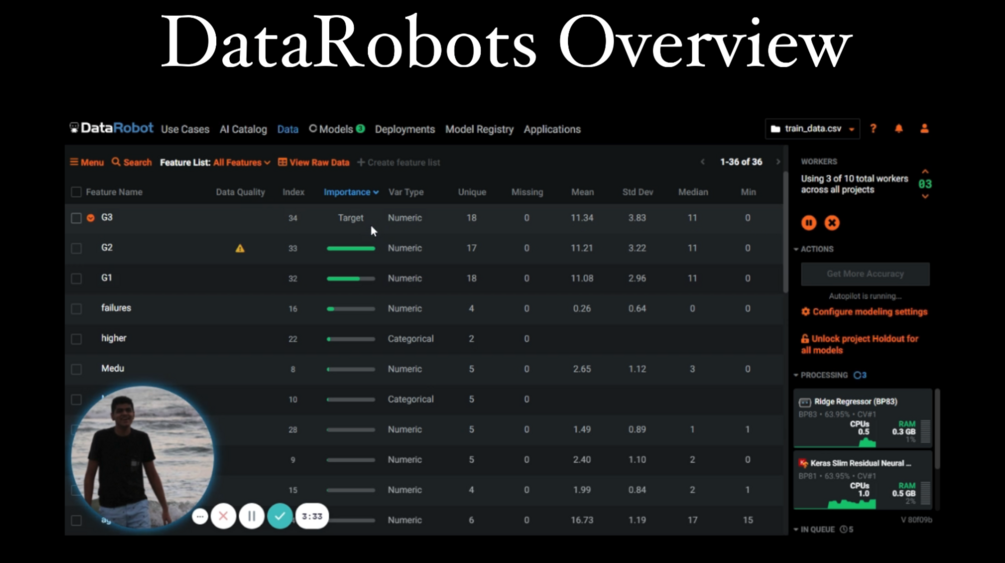Decrease the worker count arrow
The height and width of the screenshot is (563, 1005).
[925, 196]
